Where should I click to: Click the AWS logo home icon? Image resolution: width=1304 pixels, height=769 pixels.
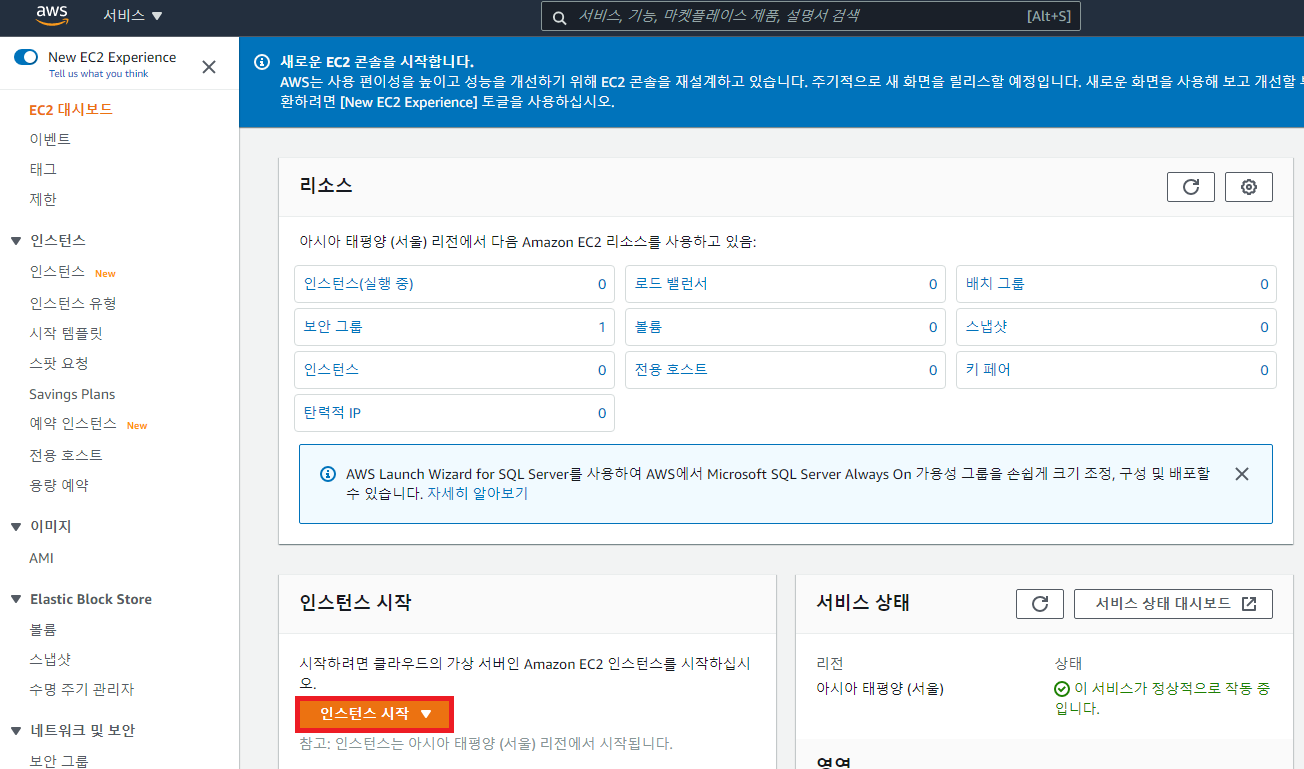point(51,15)
